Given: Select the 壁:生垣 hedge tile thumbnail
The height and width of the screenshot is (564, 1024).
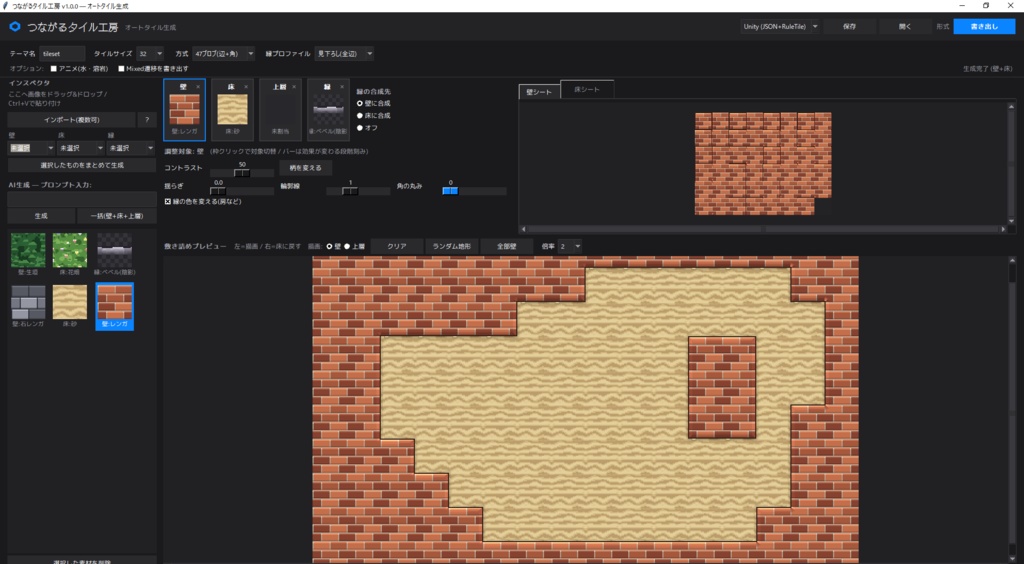Looking at the screenshot, I should [x=28, y=254].
